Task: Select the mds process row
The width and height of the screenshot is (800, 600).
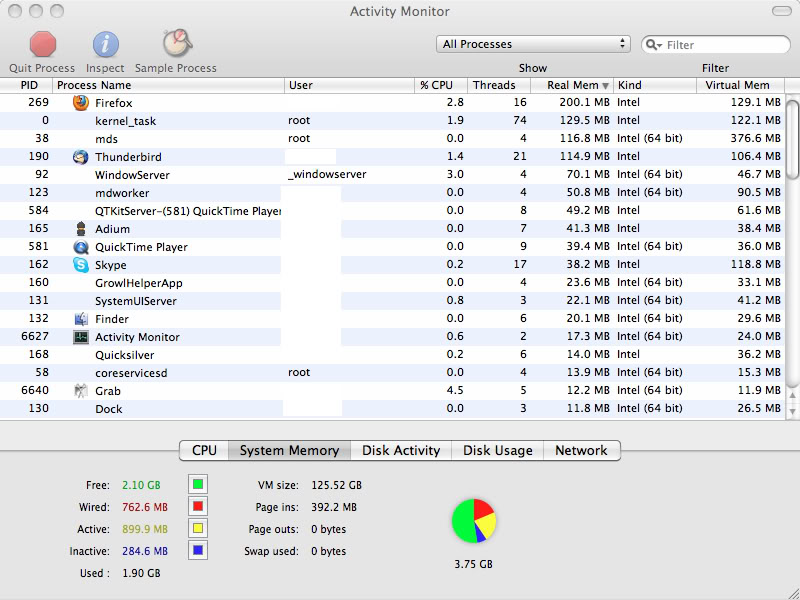Action: coord(392,139)
